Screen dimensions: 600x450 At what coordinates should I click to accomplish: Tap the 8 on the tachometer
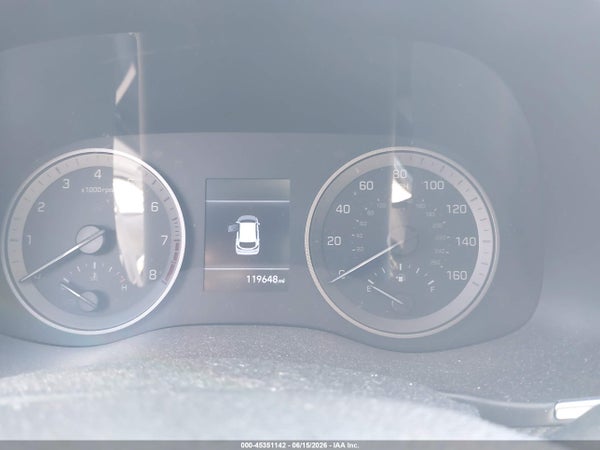153,274
